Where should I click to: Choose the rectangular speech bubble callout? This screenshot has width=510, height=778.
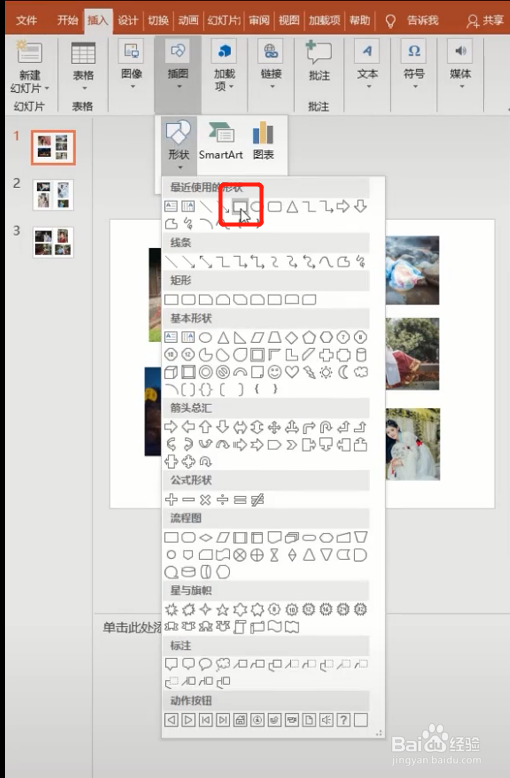[x=171, y=664]
